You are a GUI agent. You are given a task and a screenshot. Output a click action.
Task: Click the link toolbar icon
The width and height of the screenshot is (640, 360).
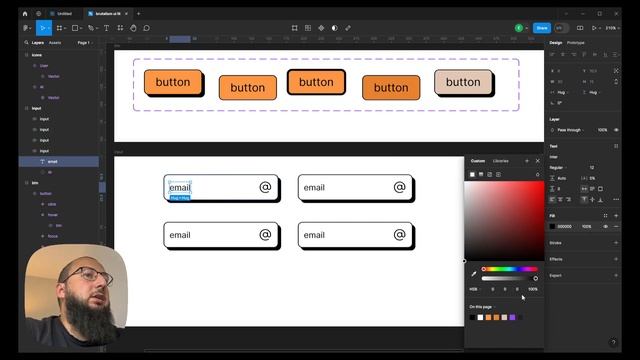click(348, 28)
